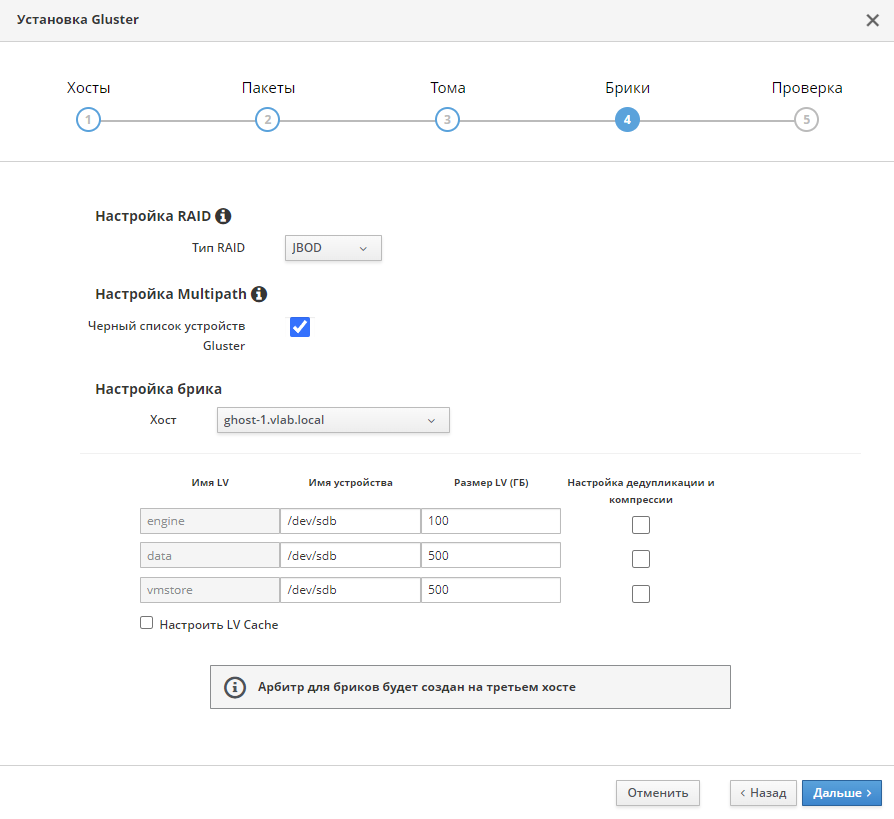Go to step 5 Проверка circle
This screenshot has width=894, height=819.
coord(806,120)
